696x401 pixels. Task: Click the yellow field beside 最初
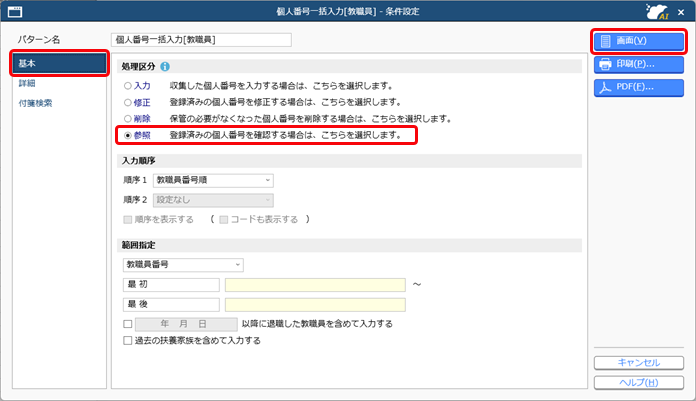(315, 285)
